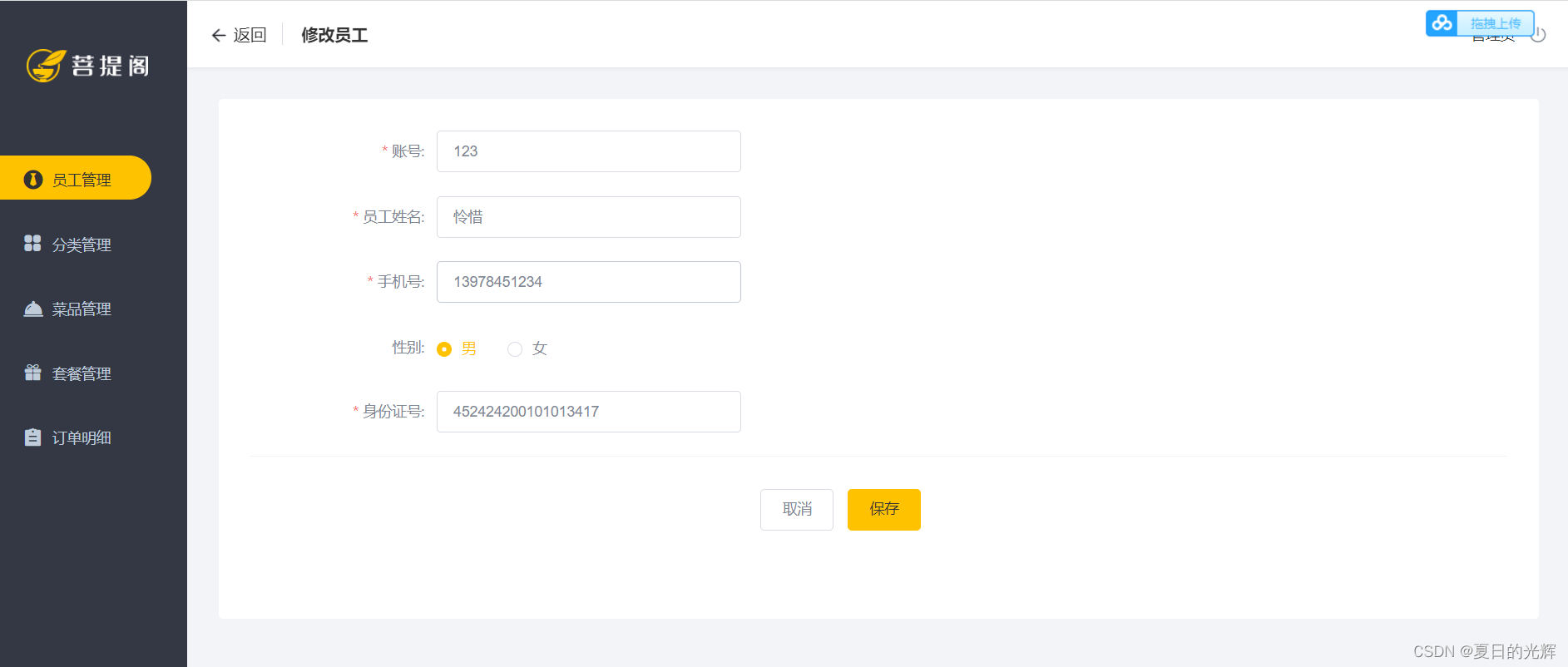
Task: Click the 套餐管理 gift box icon
Action: 32,373
